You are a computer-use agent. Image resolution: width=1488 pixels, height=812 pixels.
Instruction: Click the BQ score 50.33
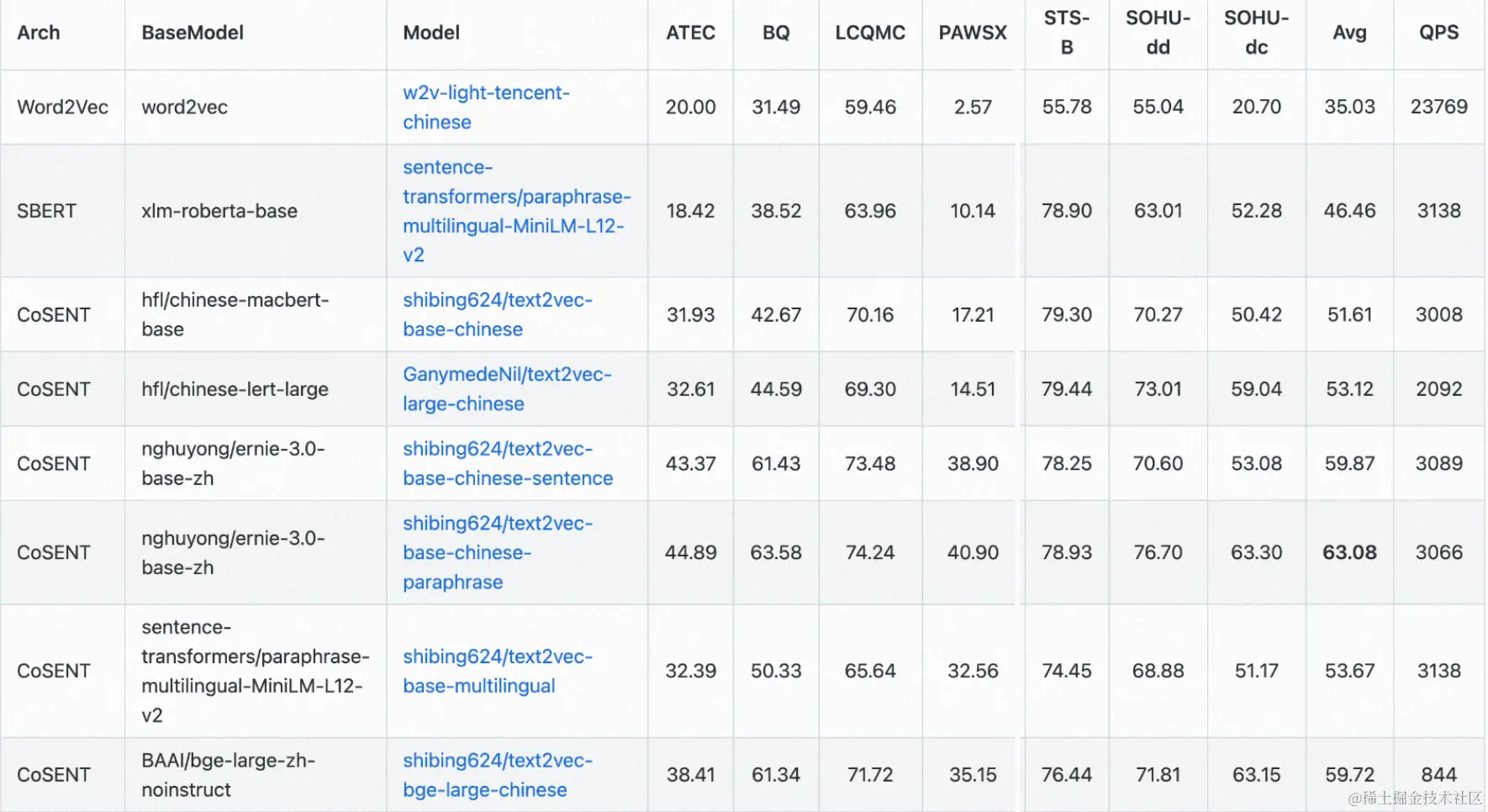coord(776,671)
